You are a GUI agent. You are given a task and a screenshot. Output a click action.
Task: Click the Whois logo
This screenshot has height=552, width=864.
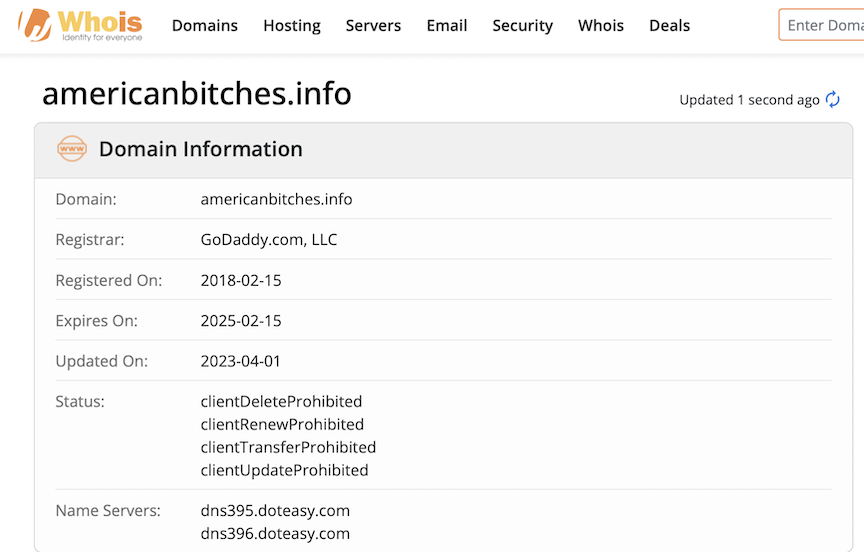[81, 25]
